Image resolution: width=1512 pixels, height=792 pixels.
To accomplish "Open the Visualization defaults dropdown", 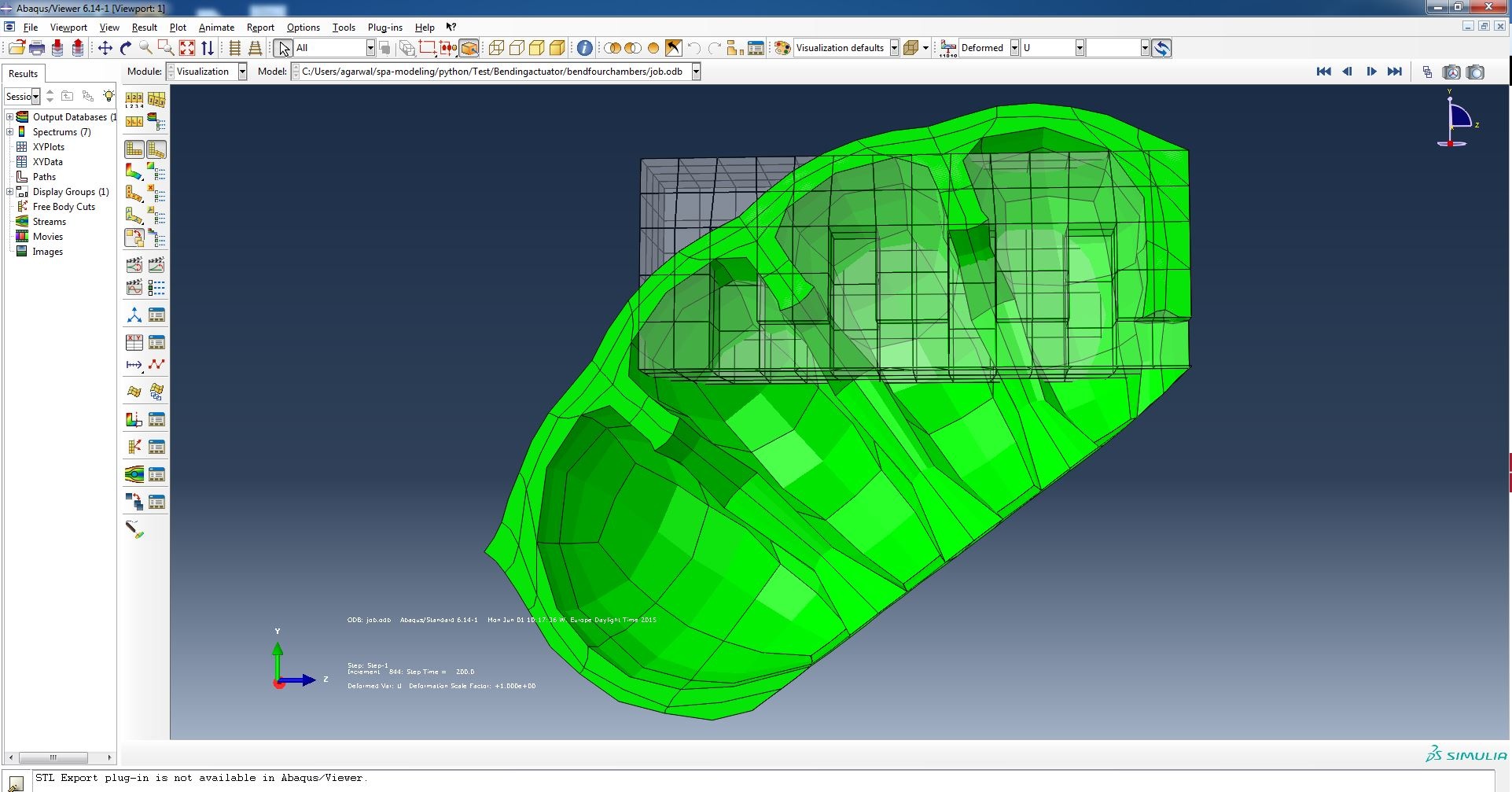I will [x=846, y=48].
